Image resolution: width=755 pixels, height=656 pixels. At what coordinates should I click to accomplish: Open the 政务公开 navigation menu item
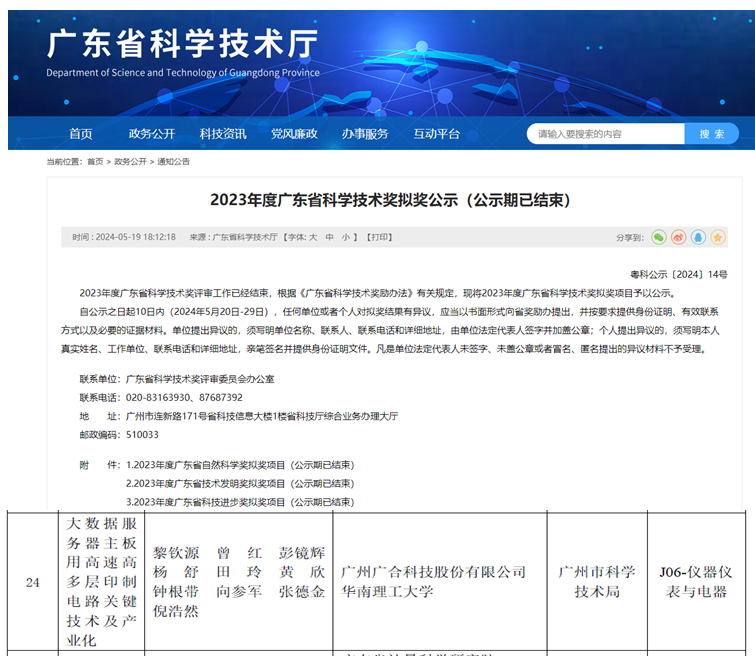[152, 134]
